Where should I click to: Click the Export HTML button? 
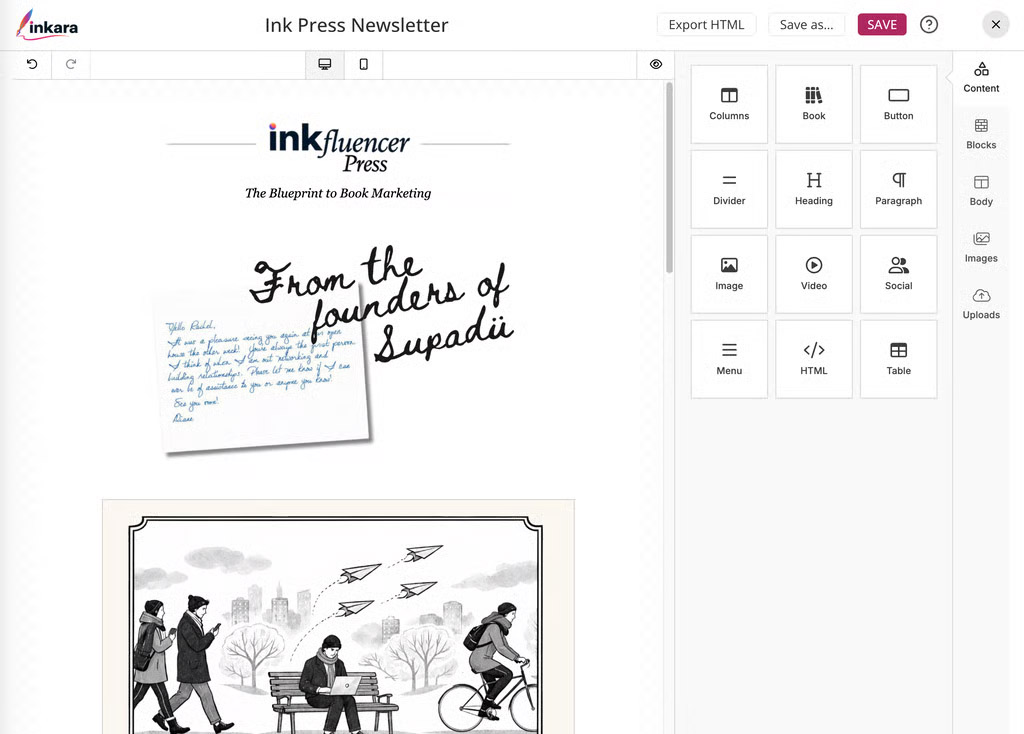[706, 25]
